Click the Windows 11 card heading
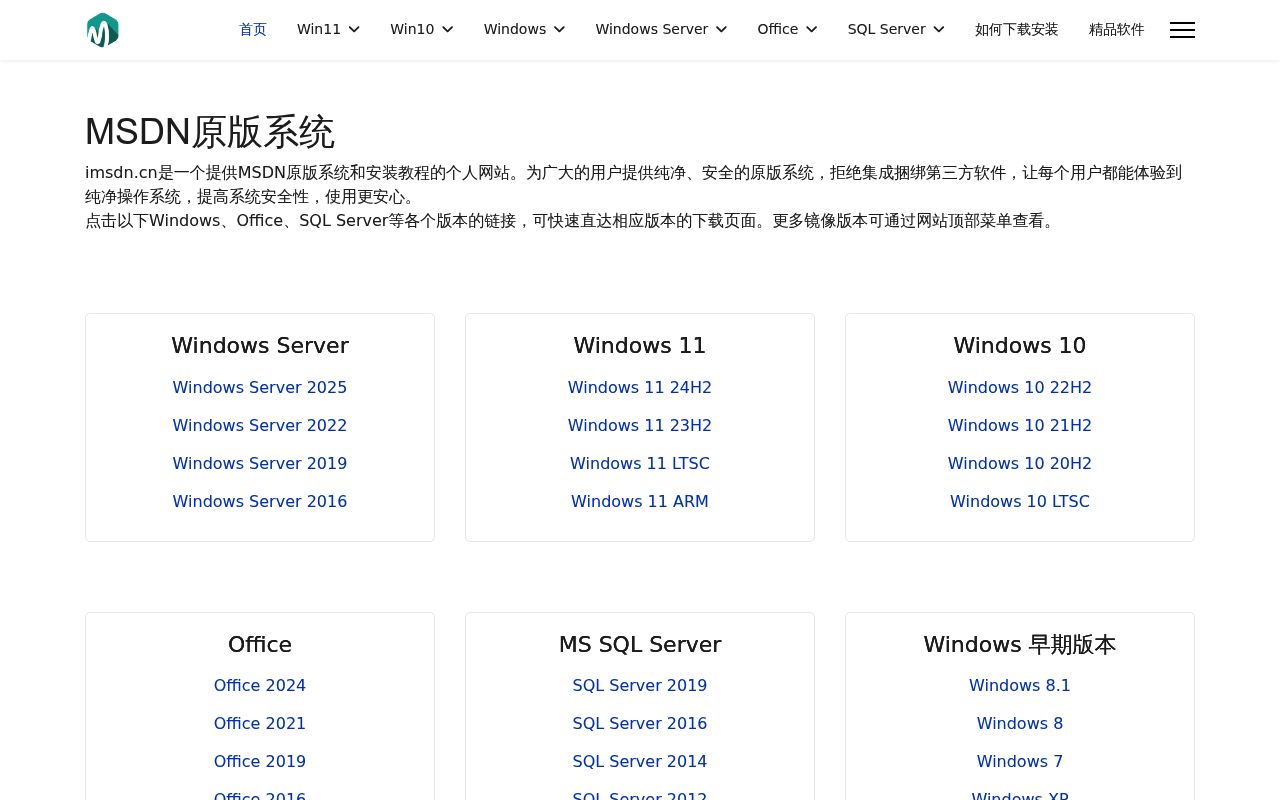1280x800 pixels. coord(640,346)
